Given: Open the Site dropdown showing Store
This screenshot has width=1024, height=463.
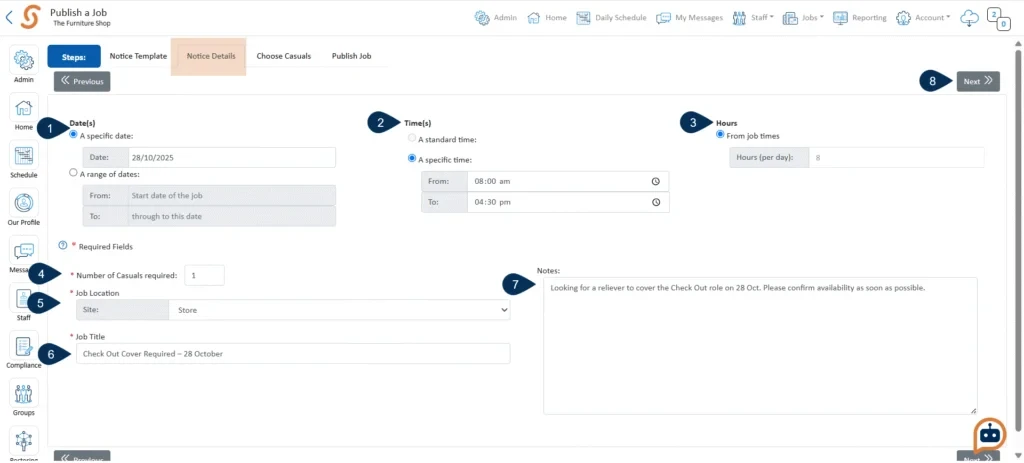Looking at the screenshot, I should click(x=339, y=310).
